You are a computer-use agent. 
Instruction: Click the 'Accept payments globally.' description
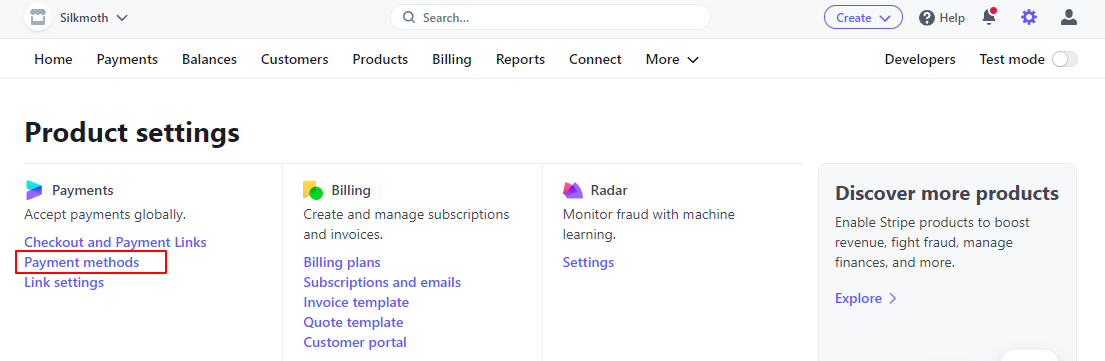pos(105,214)
